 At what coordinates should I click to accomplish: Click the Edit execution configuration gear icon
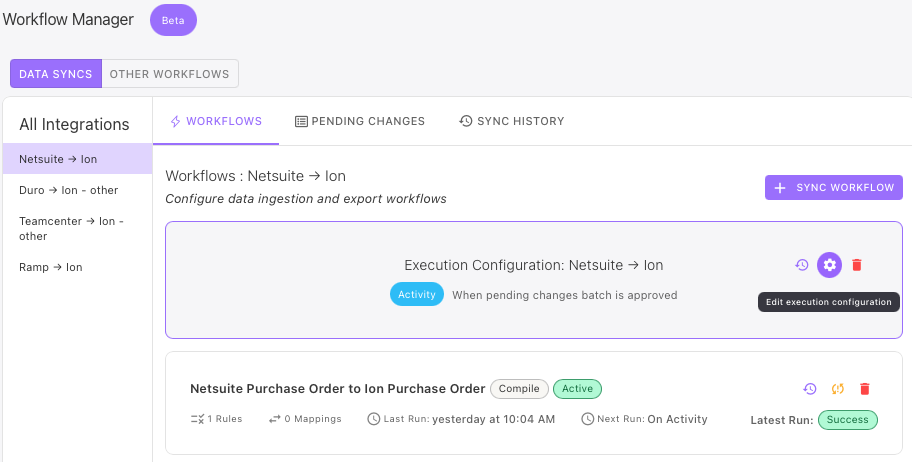(829, 265)
